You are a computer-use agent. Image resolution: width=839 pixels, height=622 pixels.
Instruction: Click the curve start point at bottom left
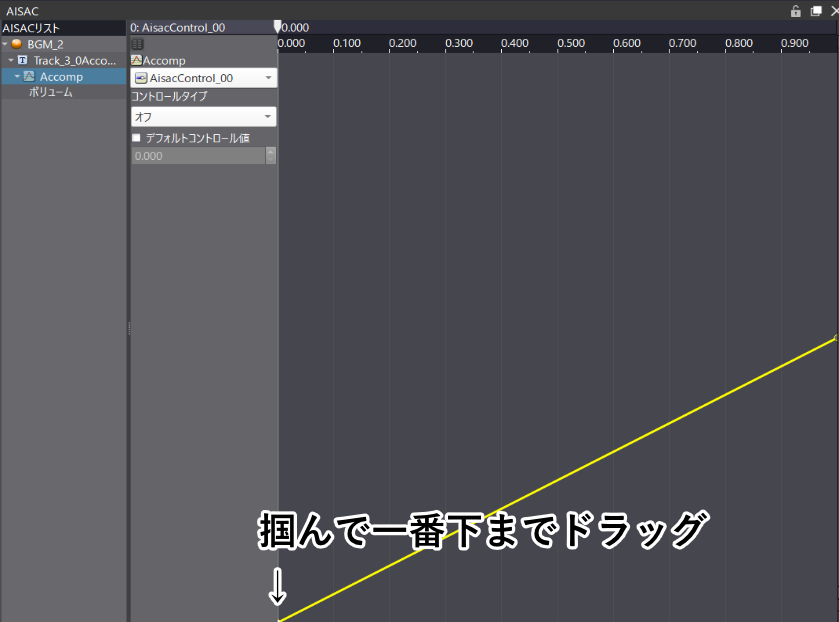tap(279, 620)
